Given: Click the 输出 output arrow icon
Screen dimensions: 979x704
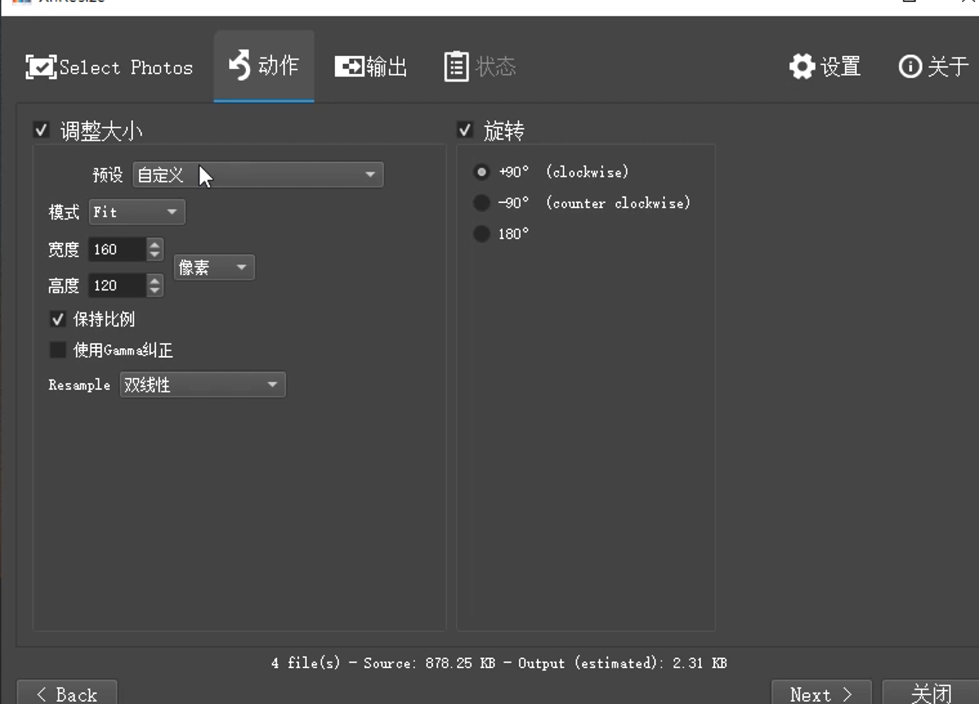Looking at the screenshot, I should tap(349, 67).
